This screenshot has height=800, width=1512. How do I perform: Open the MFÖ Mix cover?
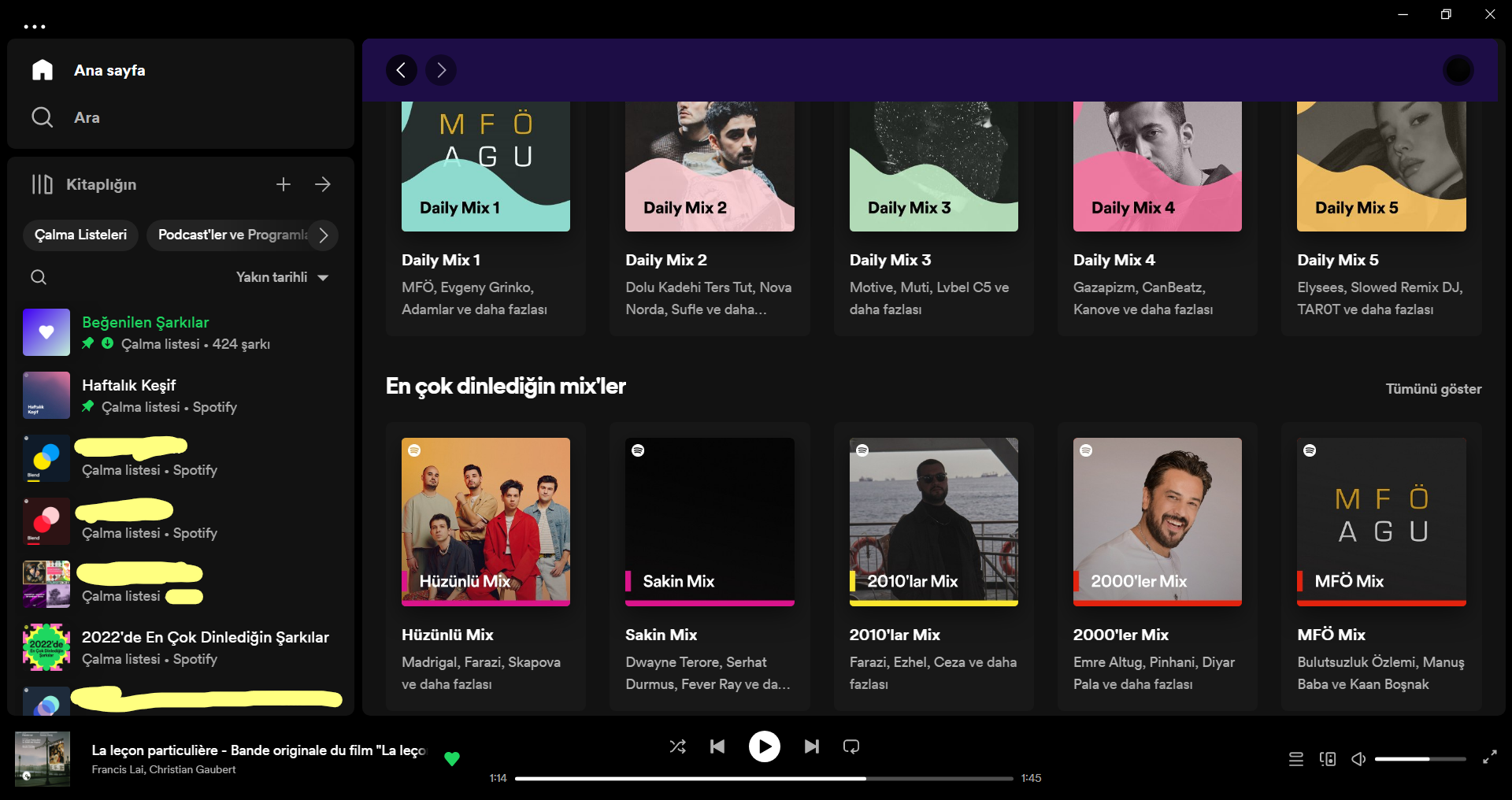point(1381,522)
